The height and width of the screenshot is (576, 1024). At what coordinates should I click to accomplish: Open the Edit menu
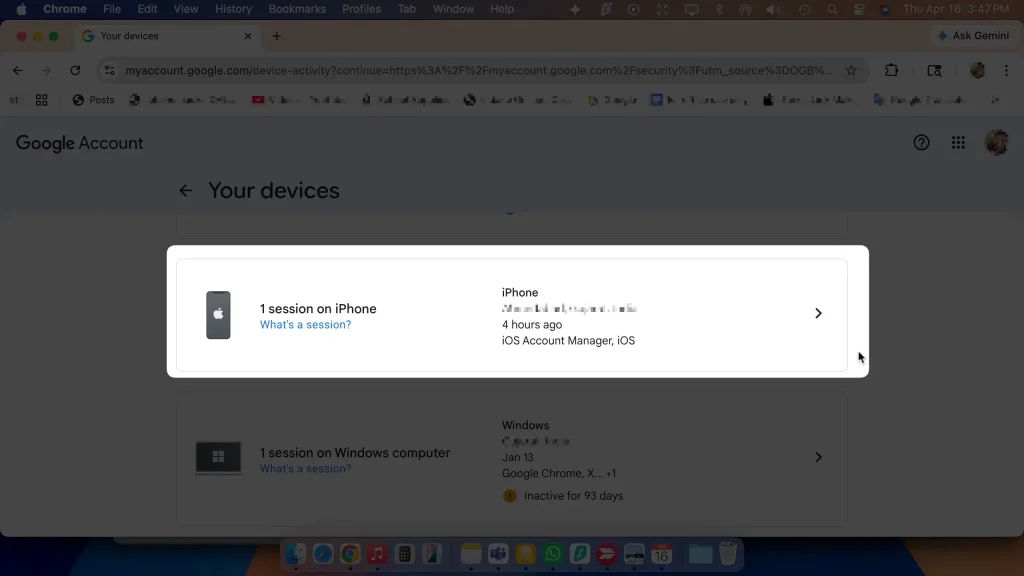(x=147, y=9)
